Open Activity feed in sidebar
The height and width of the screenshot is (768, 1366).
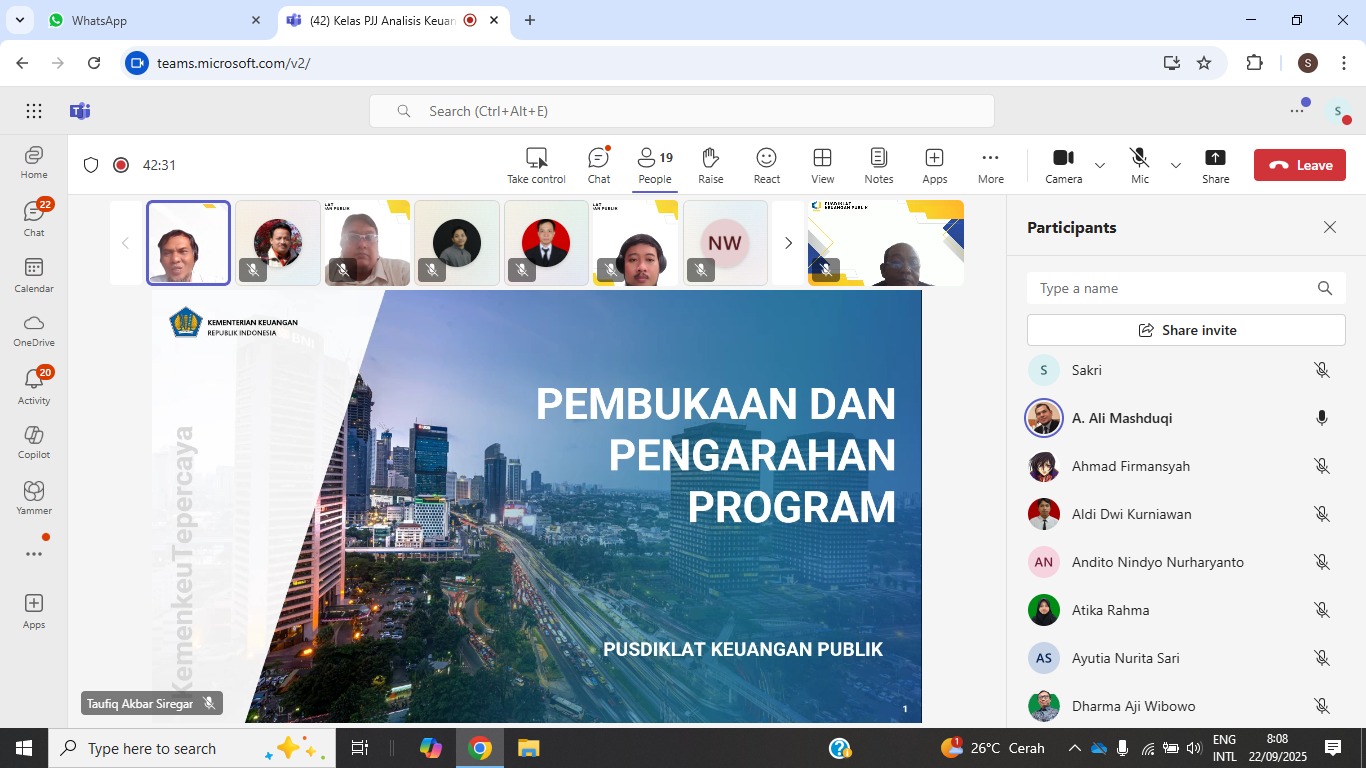(34, 387)
